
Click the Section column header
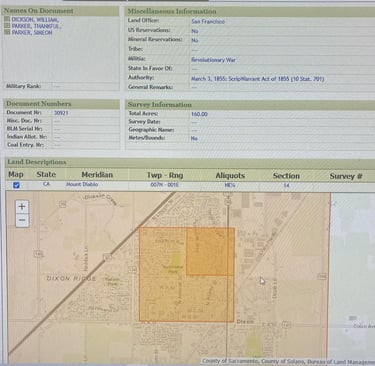286,176
